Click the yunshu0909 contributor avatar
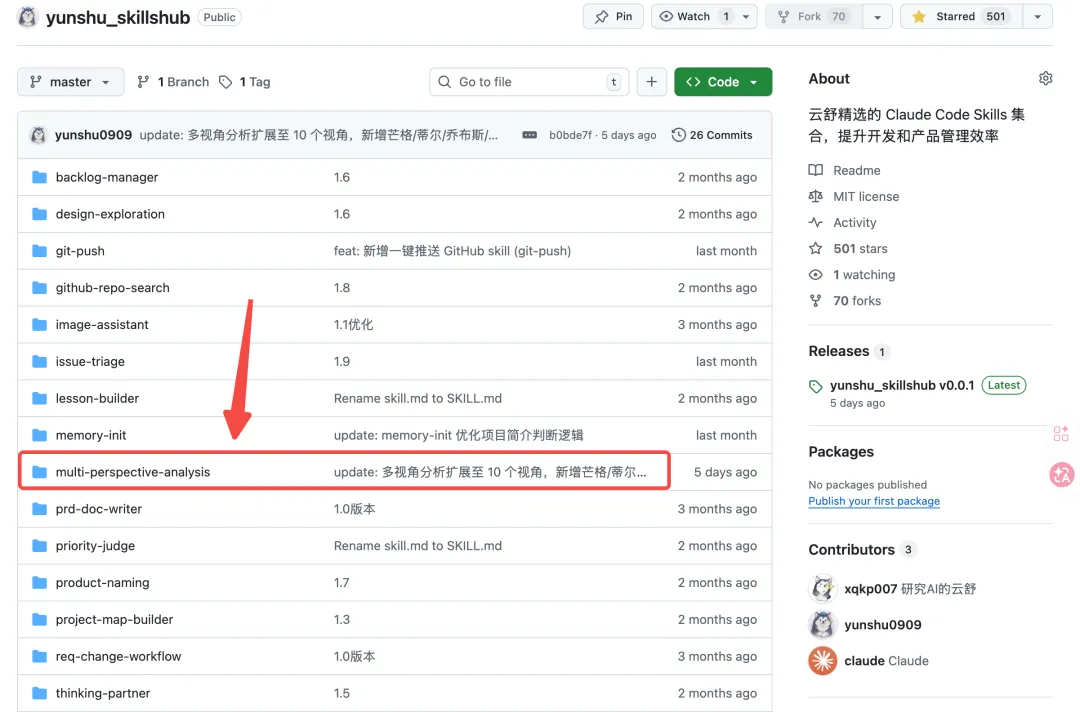The image size is (1080, 712). pos(822,625)
